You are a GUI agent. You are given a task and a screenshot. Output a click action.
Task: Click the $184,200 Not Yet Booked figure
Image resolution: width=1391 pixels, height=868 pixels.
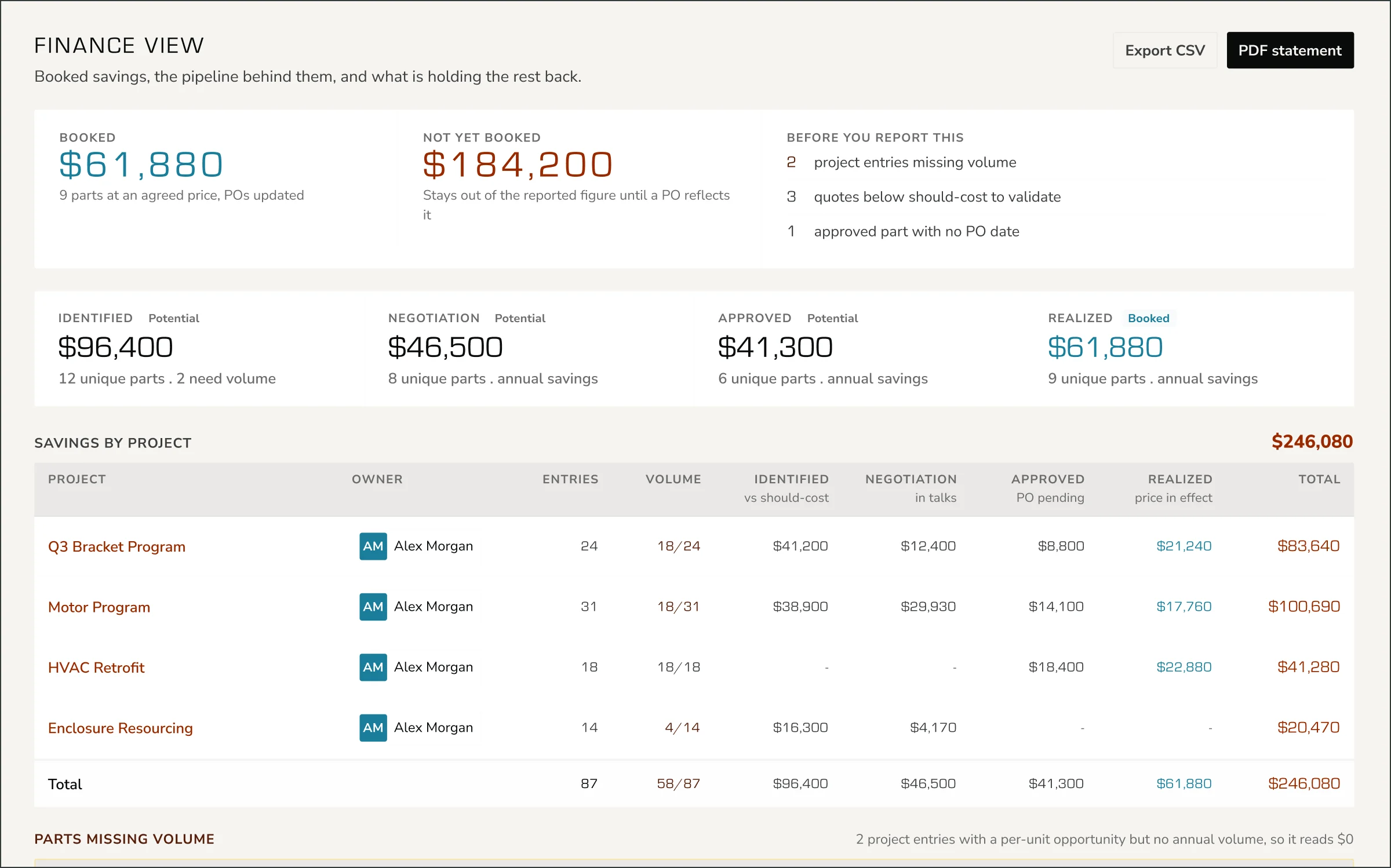(518, 165)
